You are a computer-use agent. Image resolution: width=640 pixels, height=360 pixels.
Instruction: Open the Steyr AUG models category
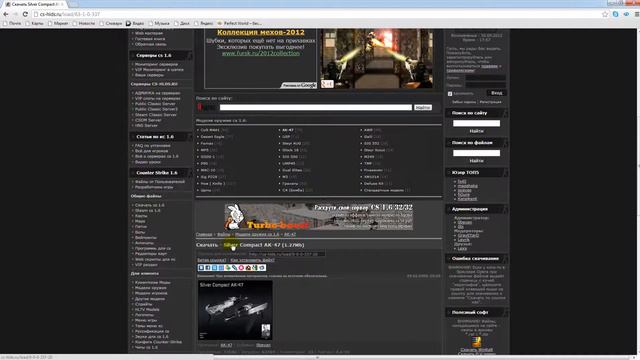pos(291,144)
